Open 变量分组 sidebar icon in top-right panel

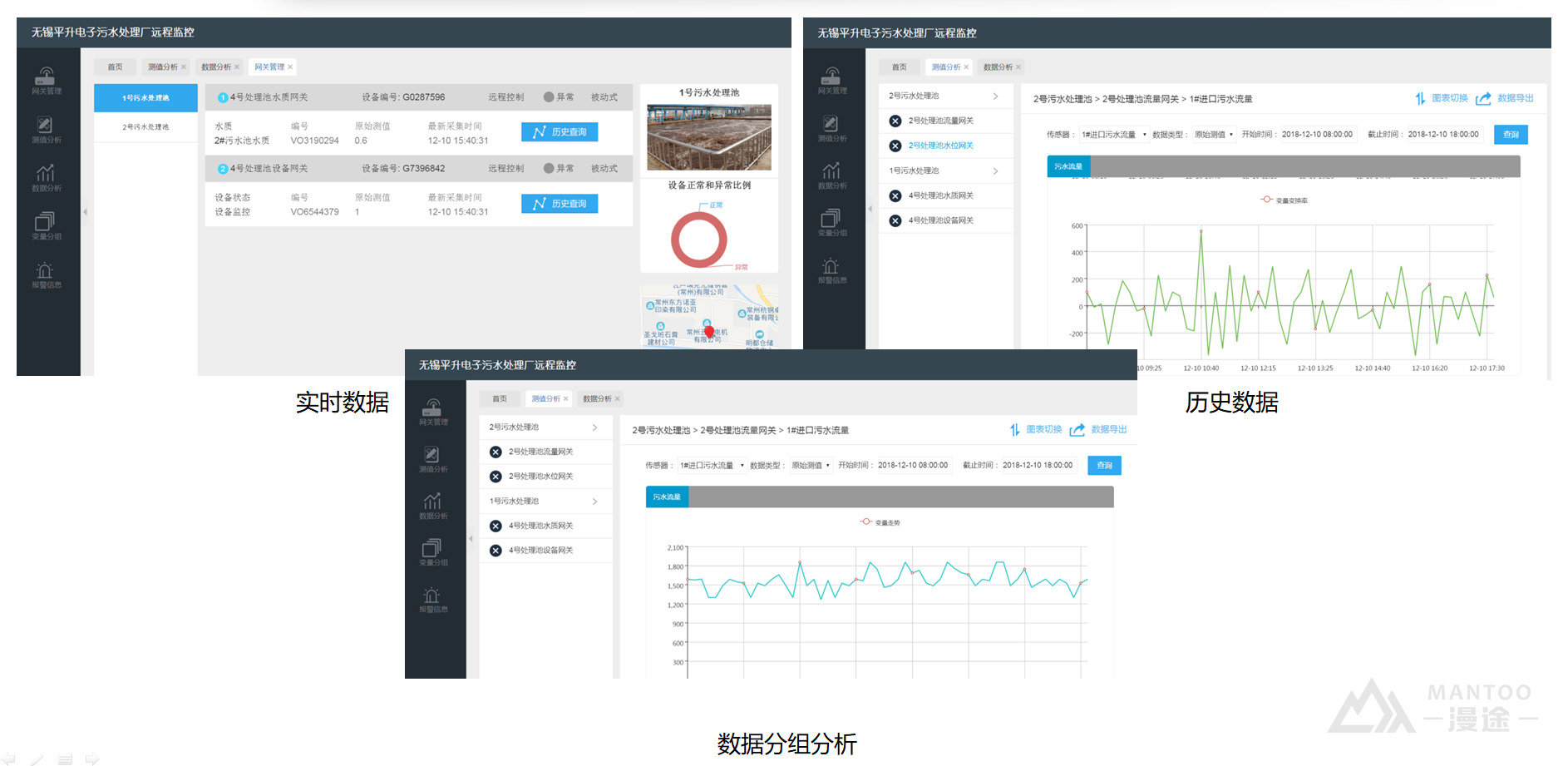831,221
